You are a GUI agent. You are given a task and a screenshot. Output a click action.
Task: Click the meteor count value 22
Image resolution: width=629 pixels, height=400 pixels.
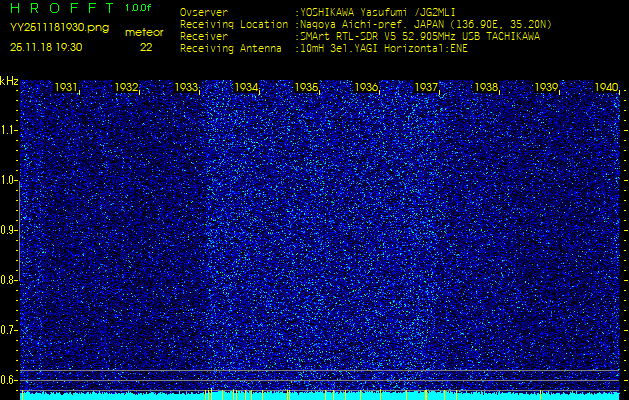click(x=146, y=47)
